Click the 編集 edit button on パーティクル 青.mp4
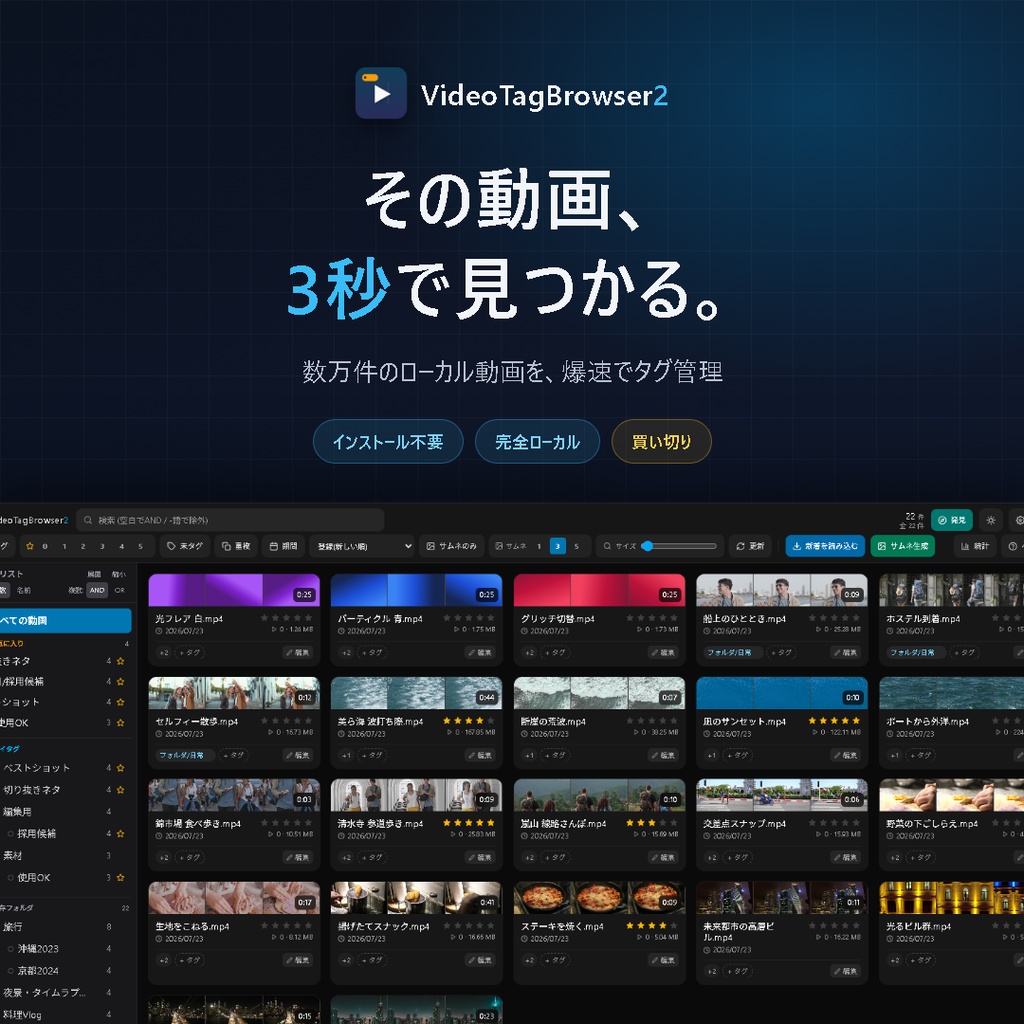 pos(480,652)
